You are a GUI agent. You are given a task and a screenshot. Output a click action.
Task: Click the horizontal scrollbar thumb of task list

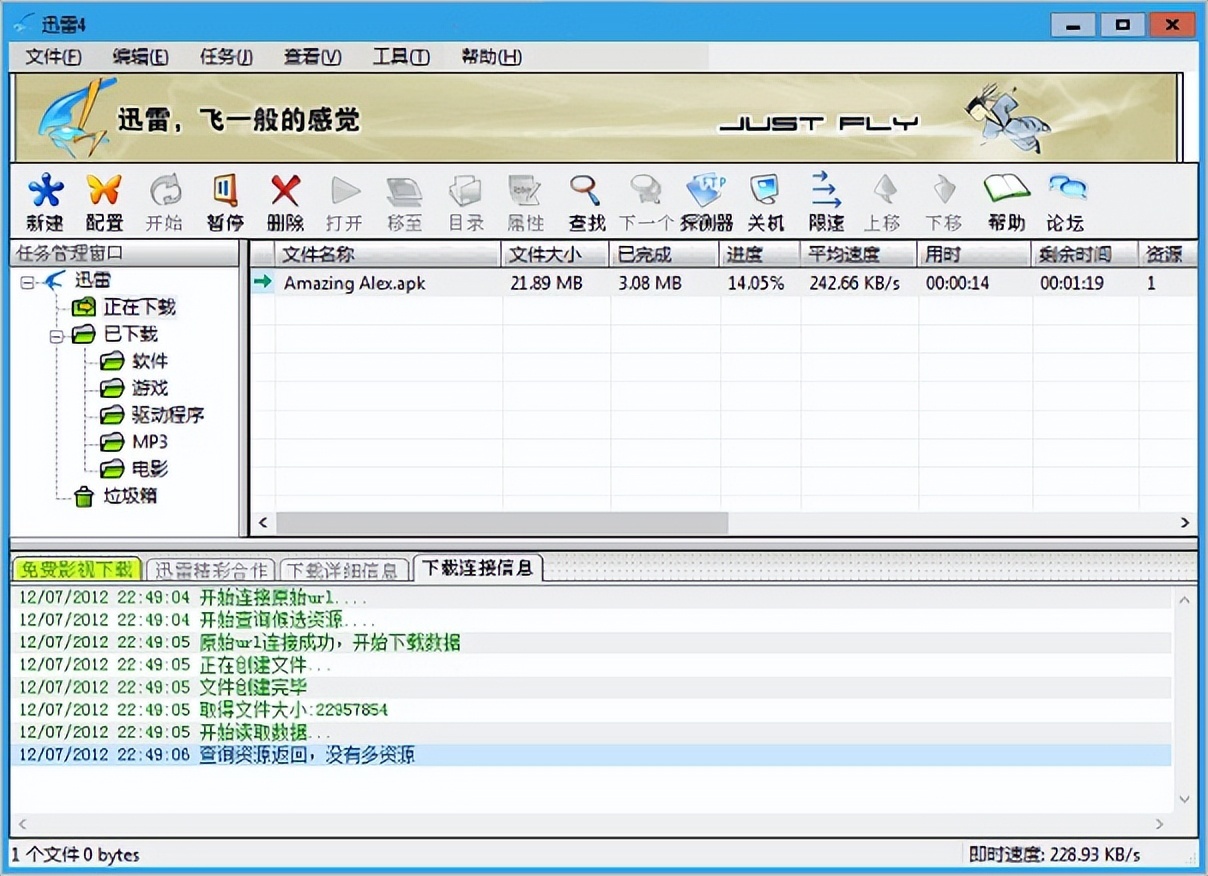tap(502, 523)
